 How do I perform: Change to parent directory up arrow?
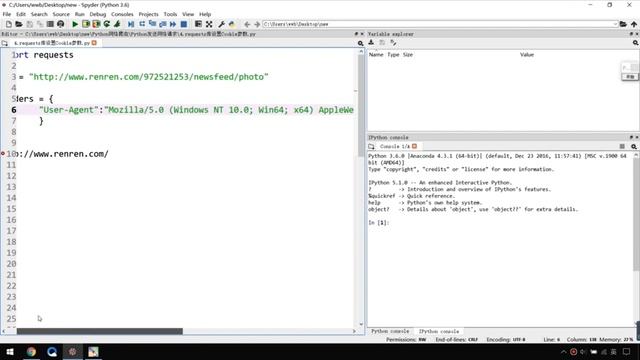point(634,24)
